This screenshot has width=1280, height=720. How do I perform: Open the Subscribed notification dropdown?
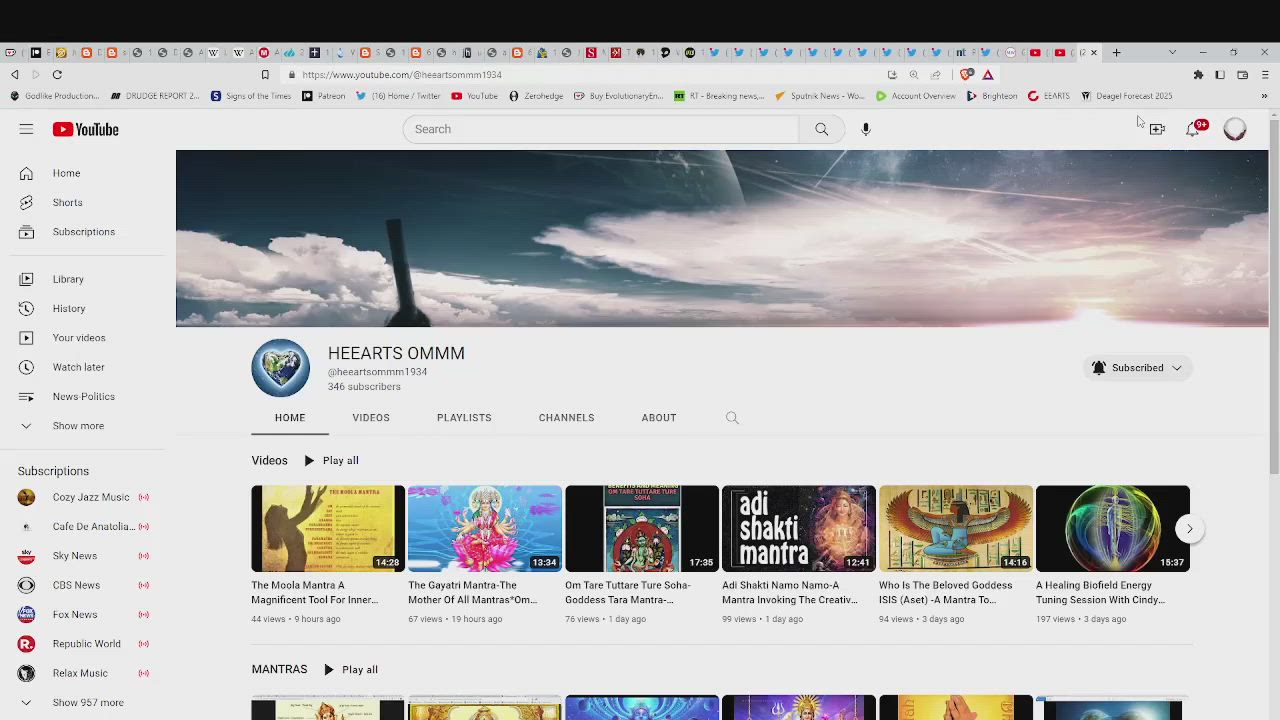click(x=1137, y=368)
